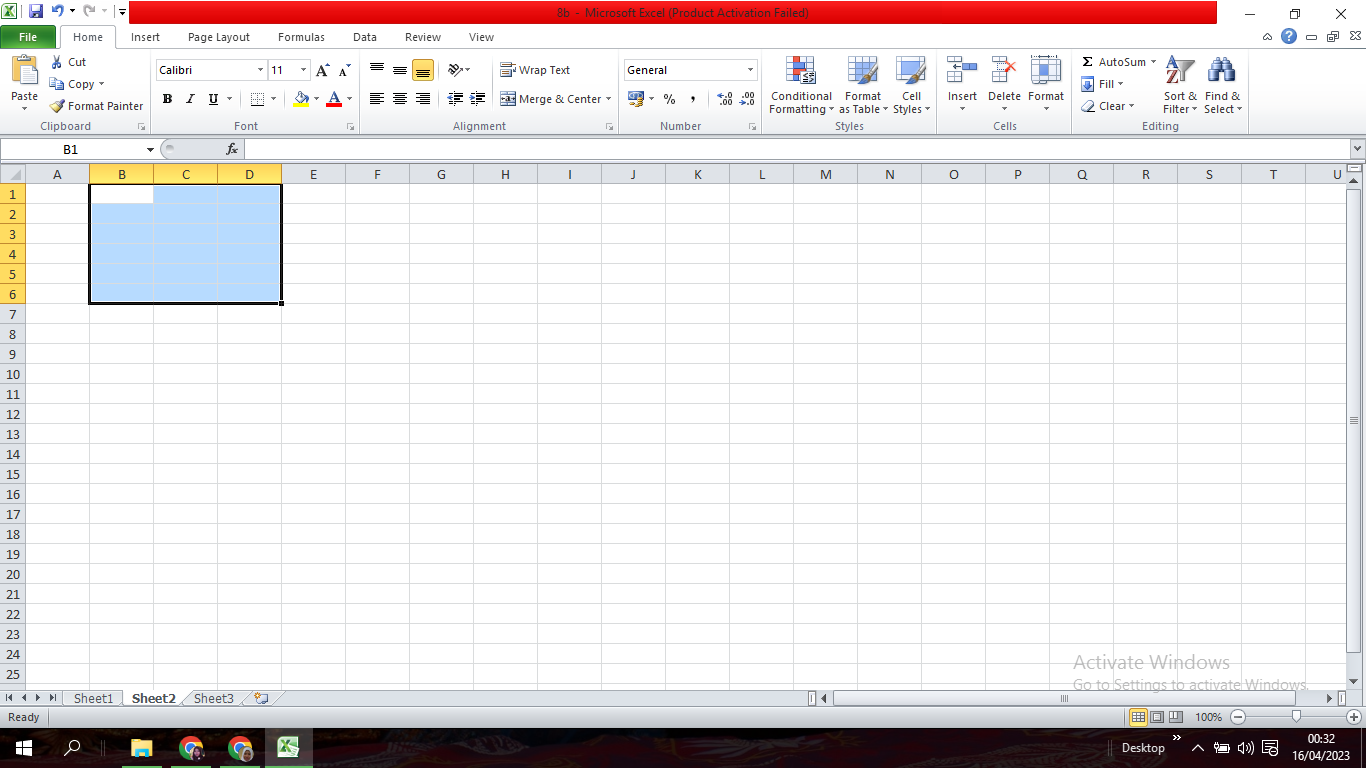The height and width of the screenshot is (768, 1366).
Task: Click into the formula bar
Action: point(796,149)
